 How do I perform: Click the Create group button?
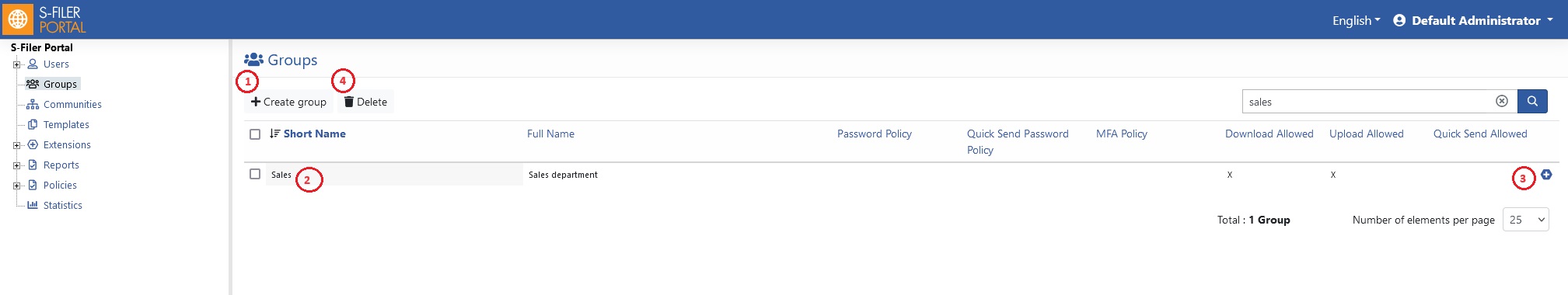pos(288,102)
